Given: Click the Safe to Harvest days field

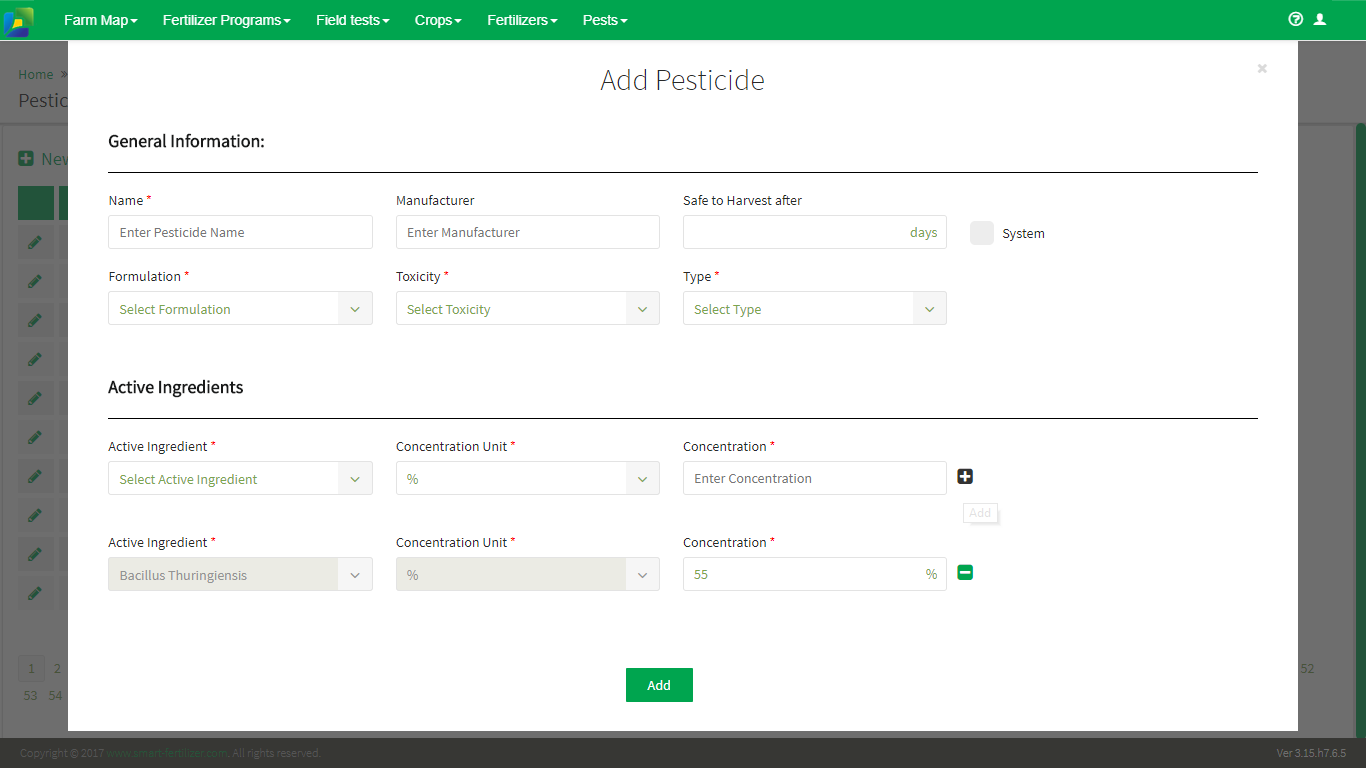Looking at the screenshot, I should coord(815,232).
